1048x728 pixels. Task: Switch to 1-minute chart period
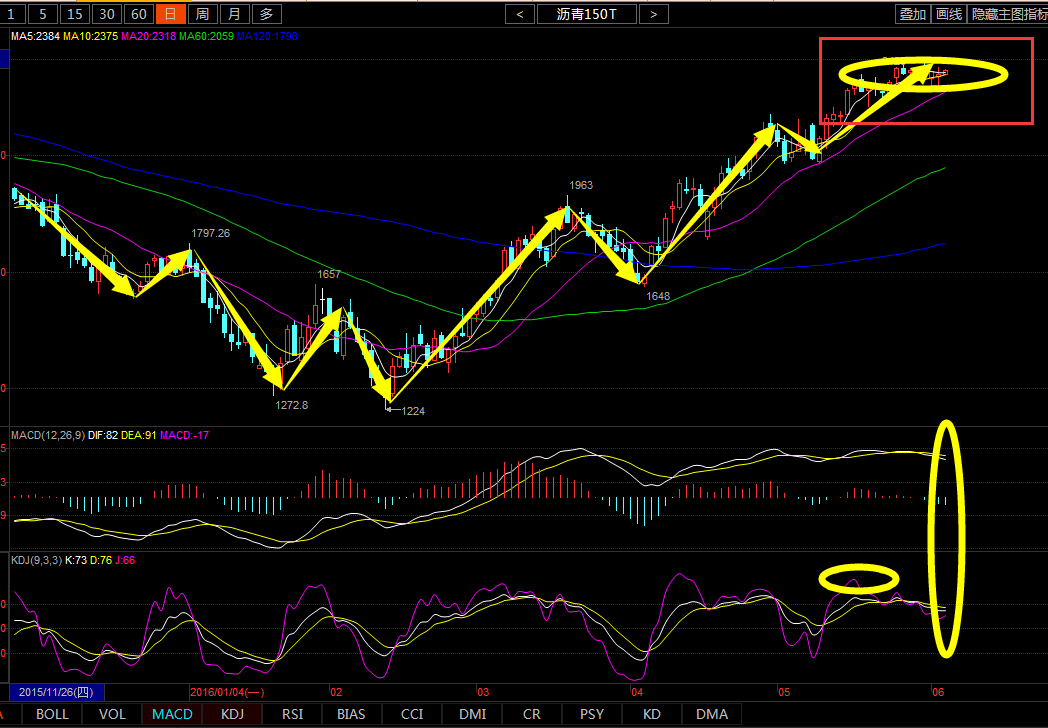[x=11, y=14]
